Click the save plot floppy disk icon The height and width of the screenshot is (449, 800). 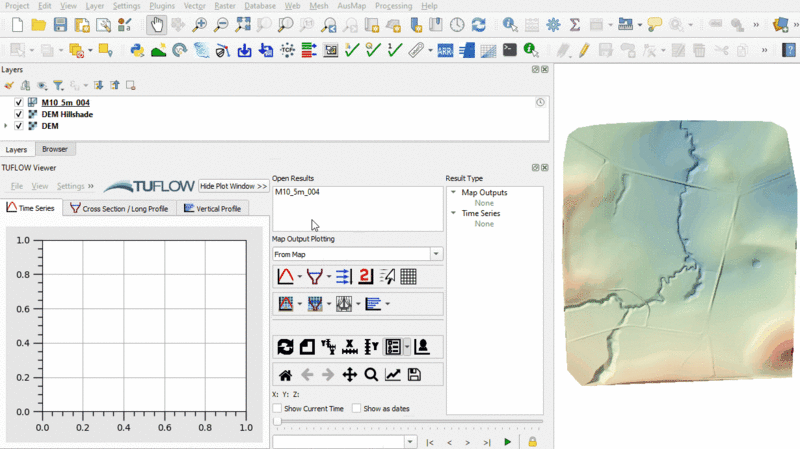[x=414, y=375]
